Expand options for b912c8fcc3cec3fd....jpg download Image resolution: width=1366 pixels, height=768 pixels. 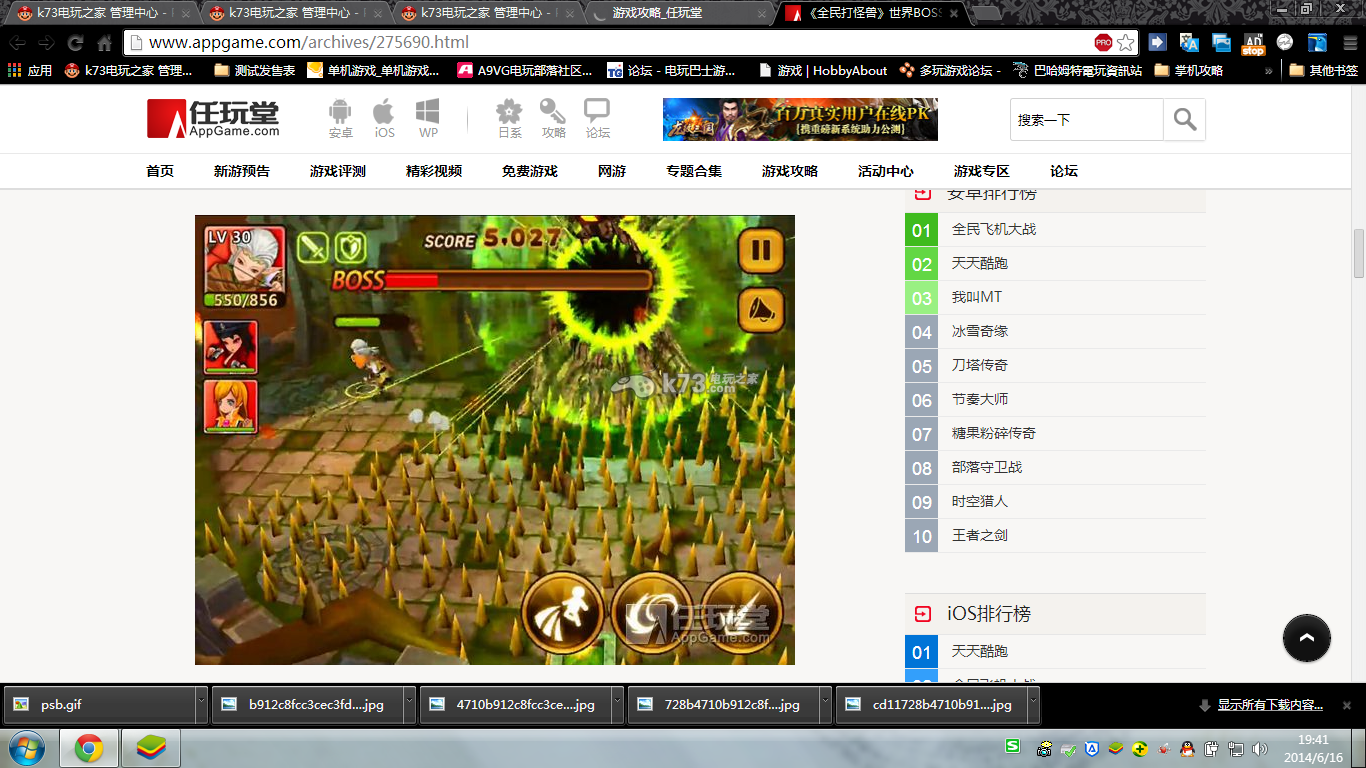click(x=408, y=705)
